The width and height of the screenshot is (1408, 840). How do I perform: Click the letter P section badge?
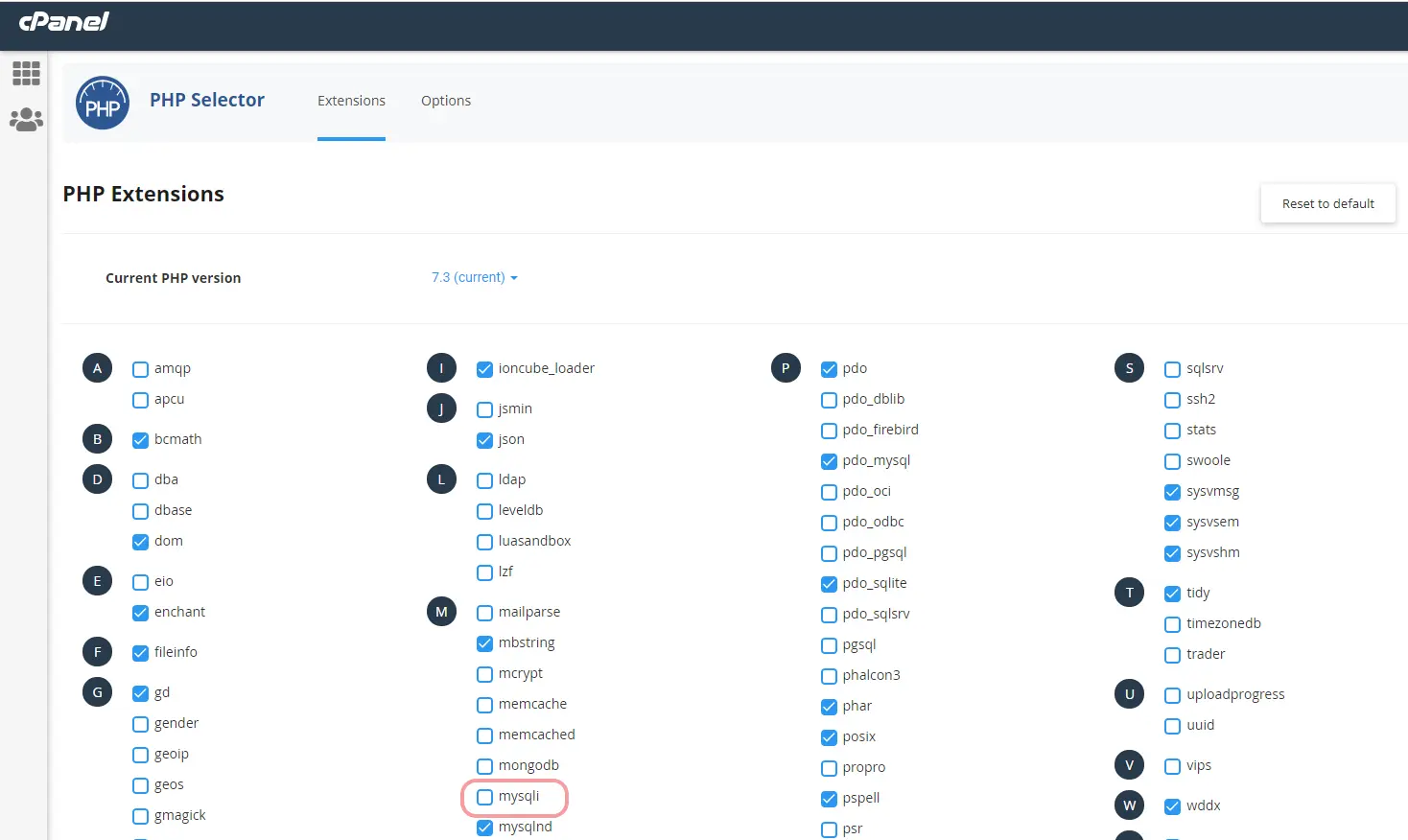(786, 368)
